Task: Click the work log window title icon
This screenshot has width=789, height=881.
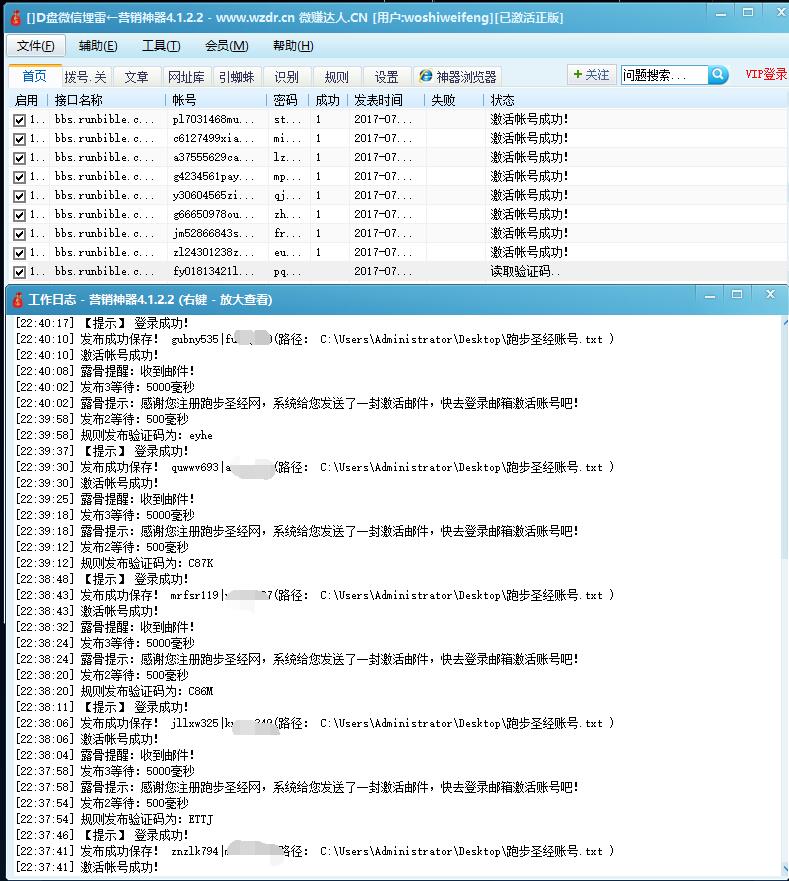Action: click(x=18, y=299)
